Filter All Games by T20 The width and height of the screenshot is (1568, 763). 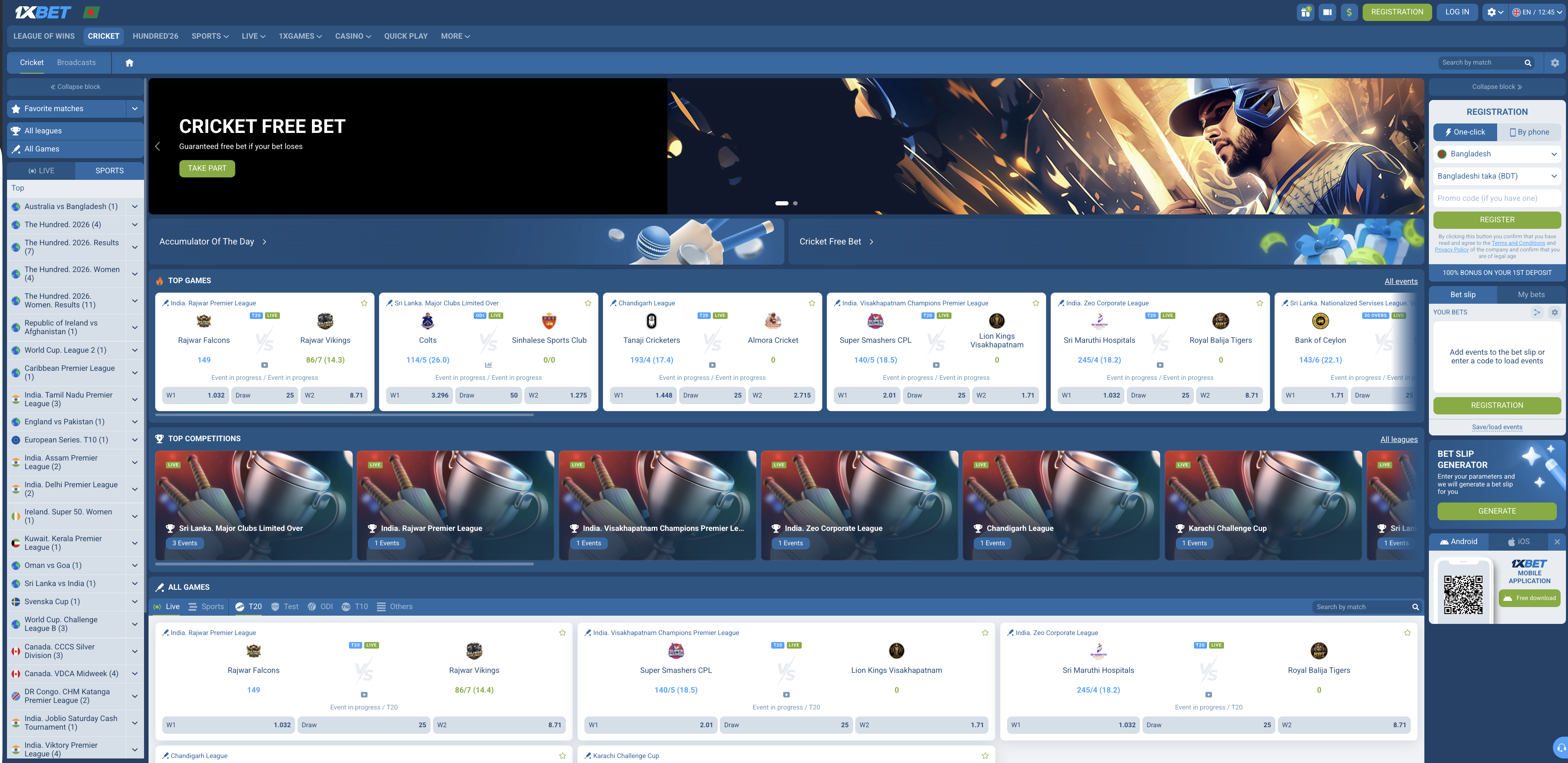pos(248,607)
